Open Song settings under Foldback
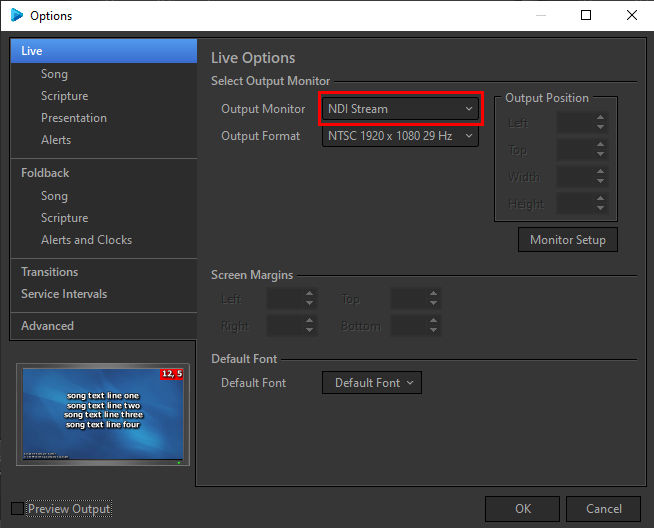The width and height of the screenshot is (654, 528). pos(54,196)
